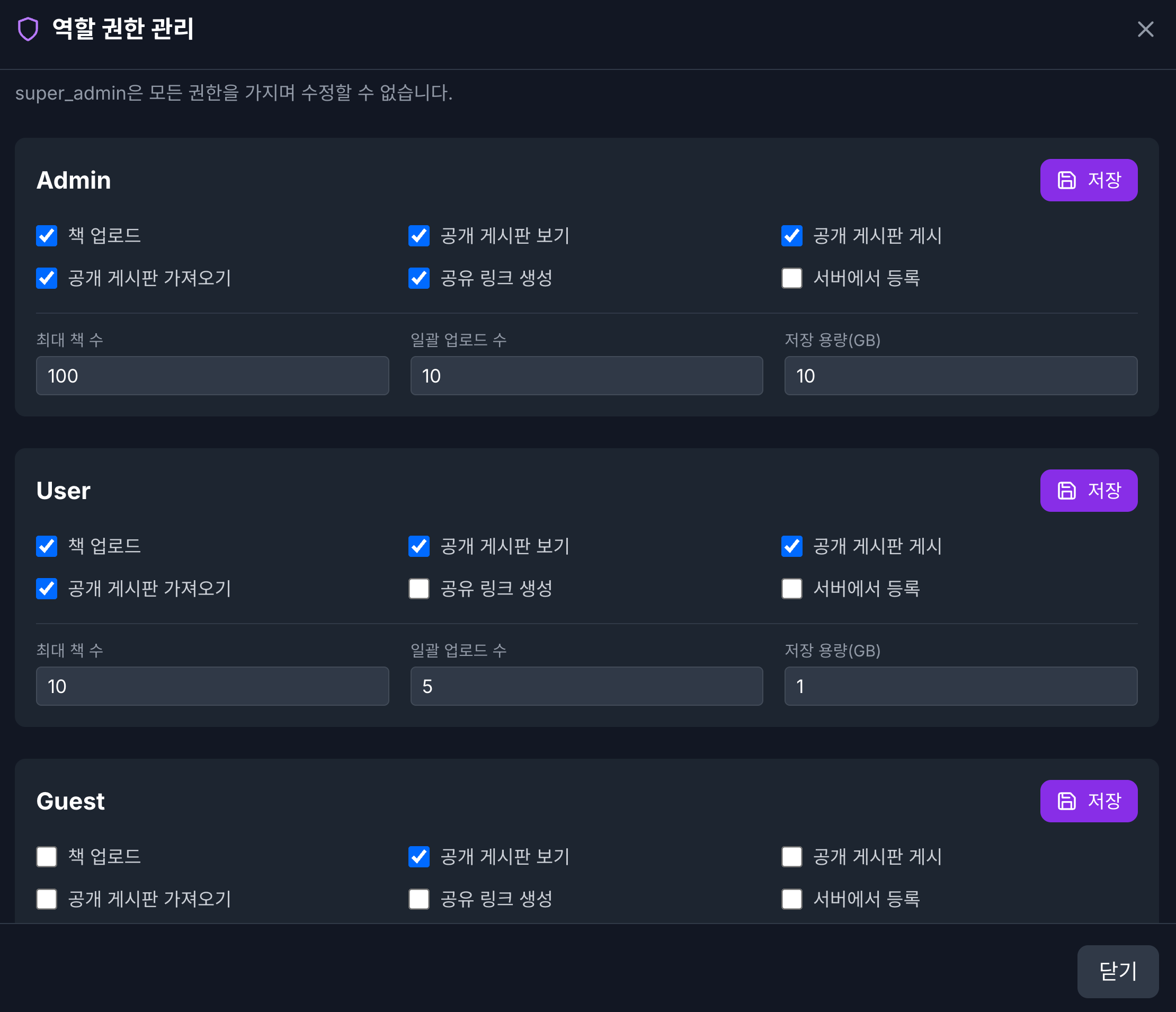
Task: Click the save disk icon on User's 저장 button
Action: (1067, 491)
